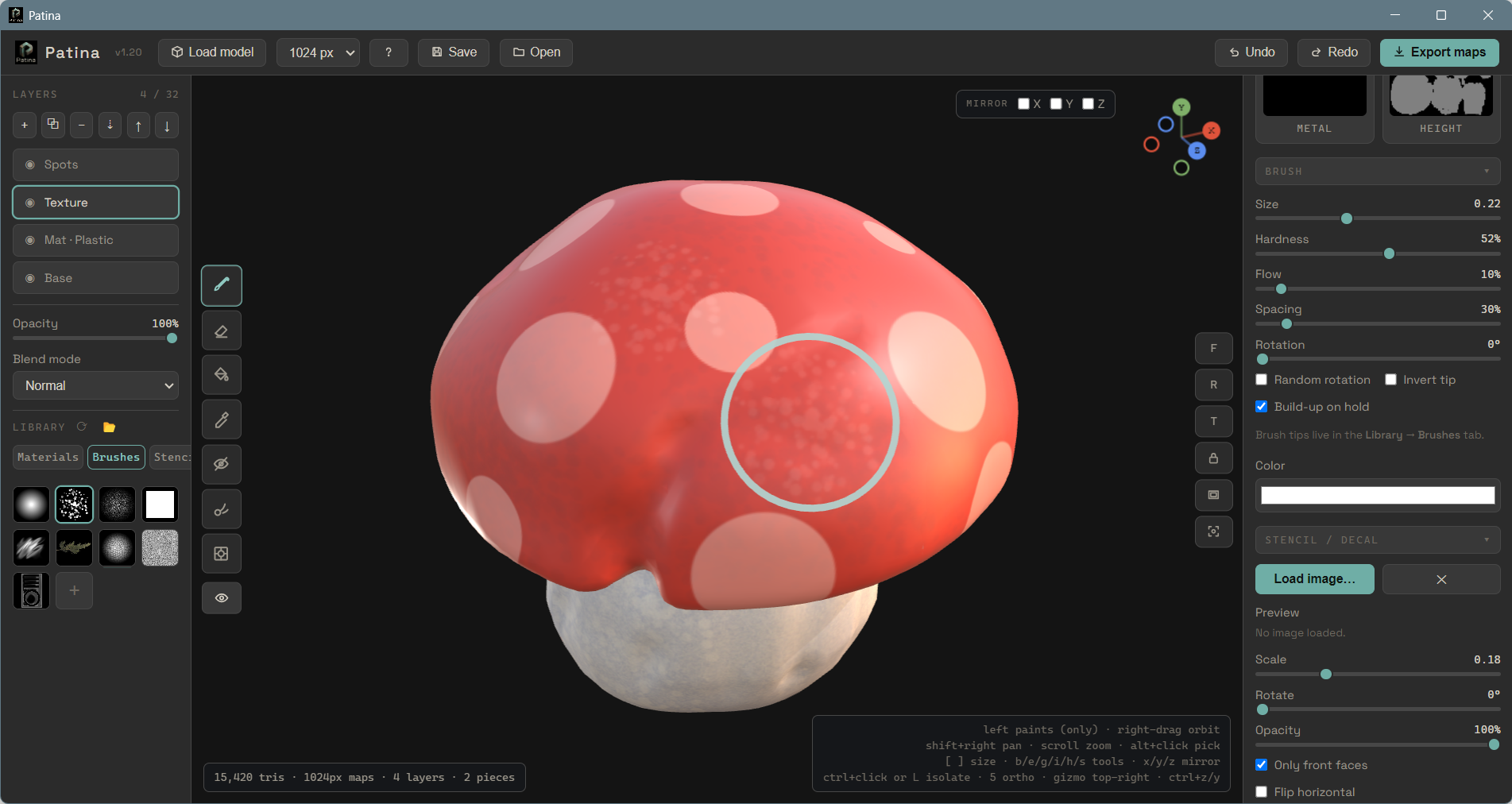Select the paint brush tool
This screenshot has height=804, width=1512.
pyautogui.click(x=222, y=285)
